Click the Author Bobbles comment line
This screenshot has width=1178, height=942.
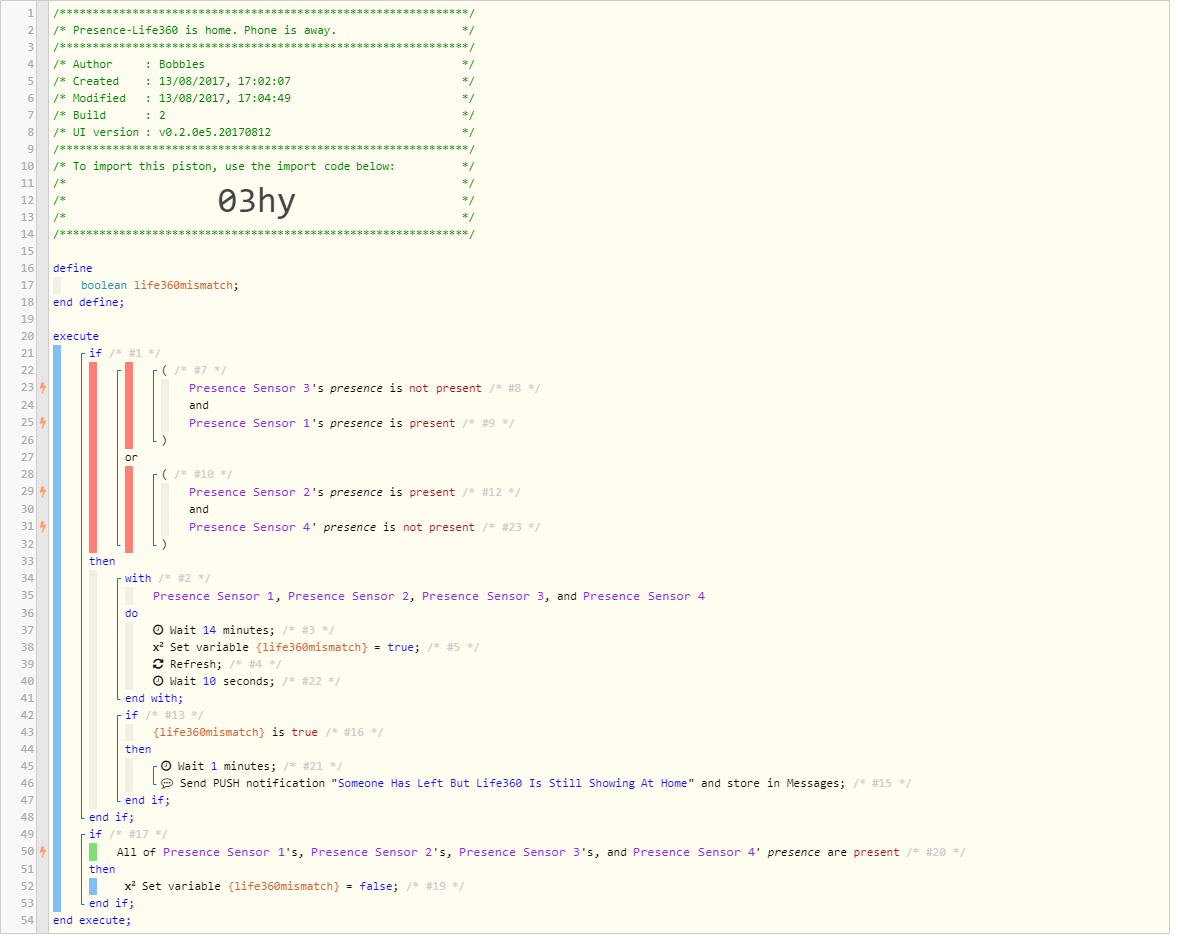click(x=264, y=65)
